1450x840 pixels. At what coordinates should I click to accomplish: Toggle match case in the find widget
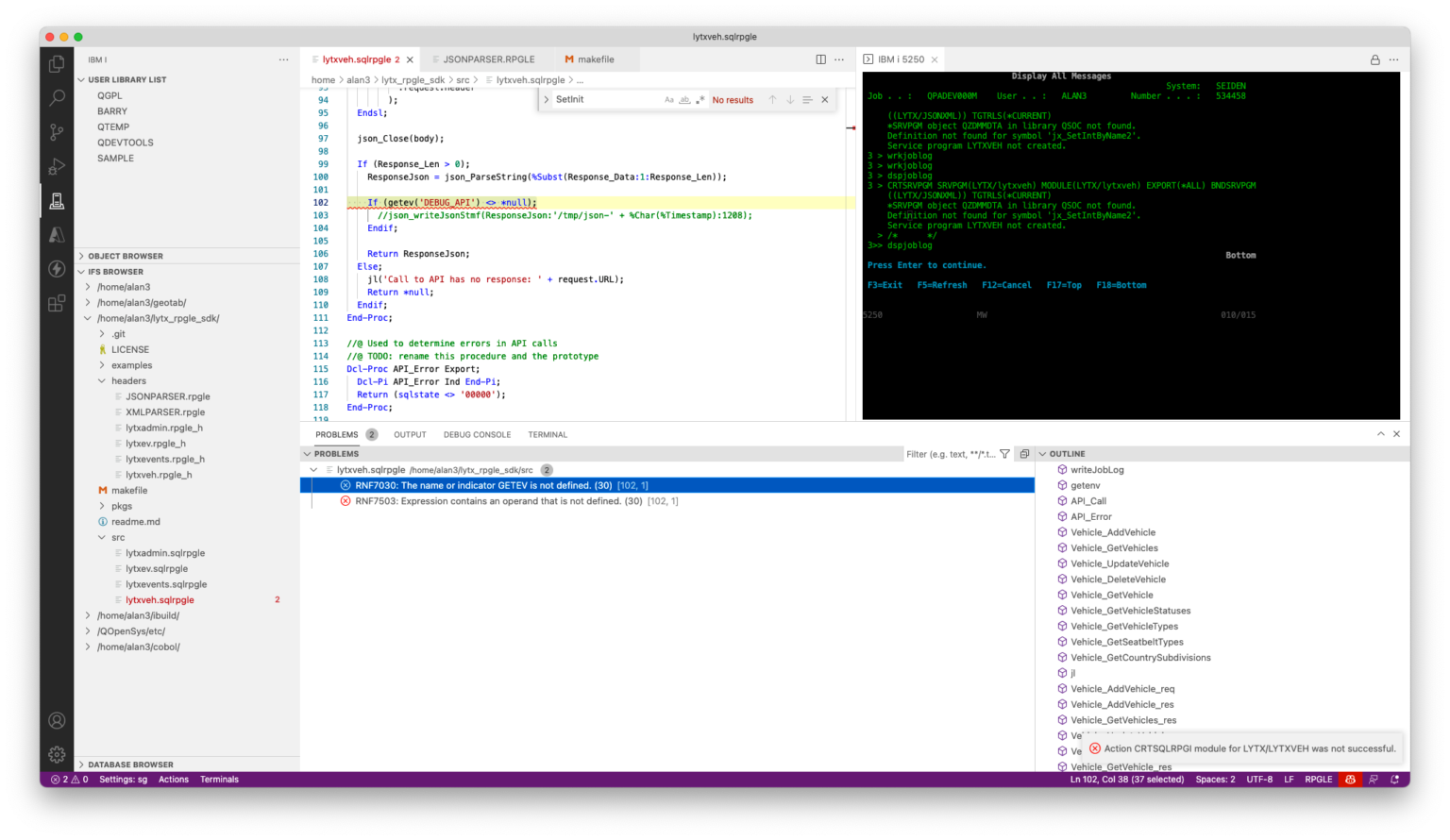pyautogui.click(x=668, y=98)
